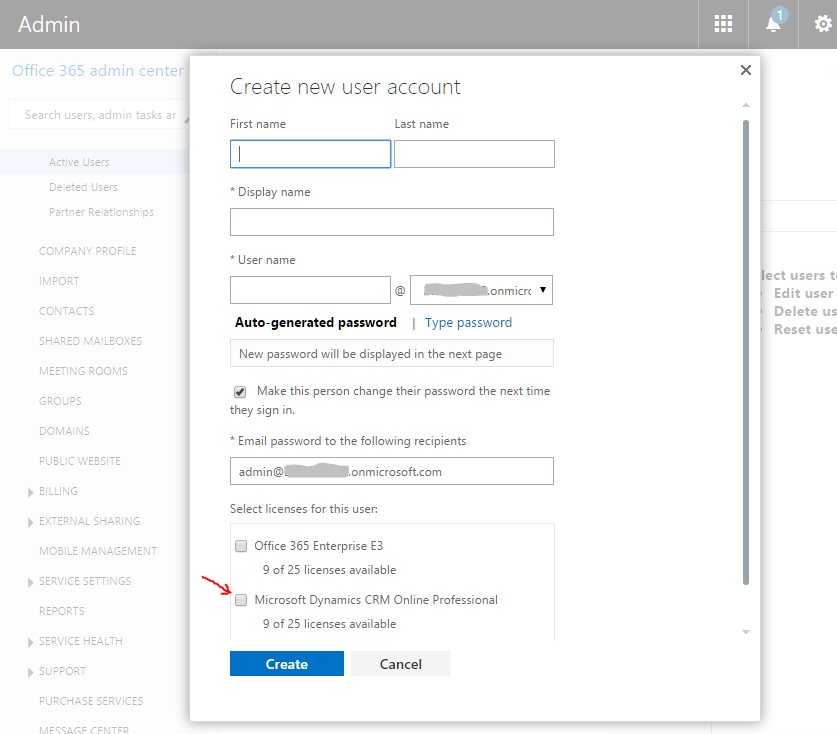Image resolution: width=837 pixels, height=734 pixels.
Task: Open the app launcher grid icon
Action: click(723, 24)
